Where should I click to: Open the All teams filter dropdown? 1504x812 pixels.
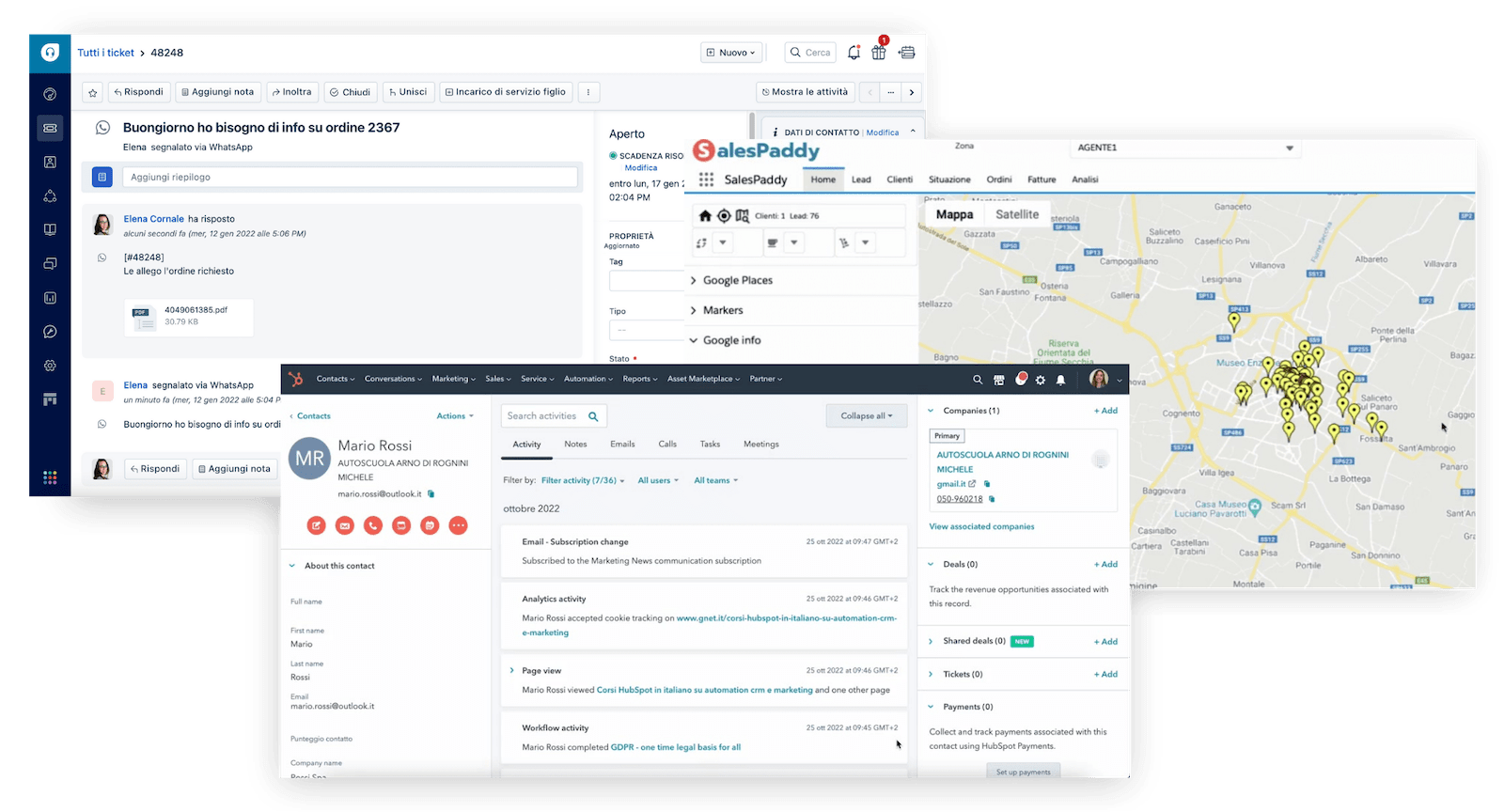tap(716, 480)
